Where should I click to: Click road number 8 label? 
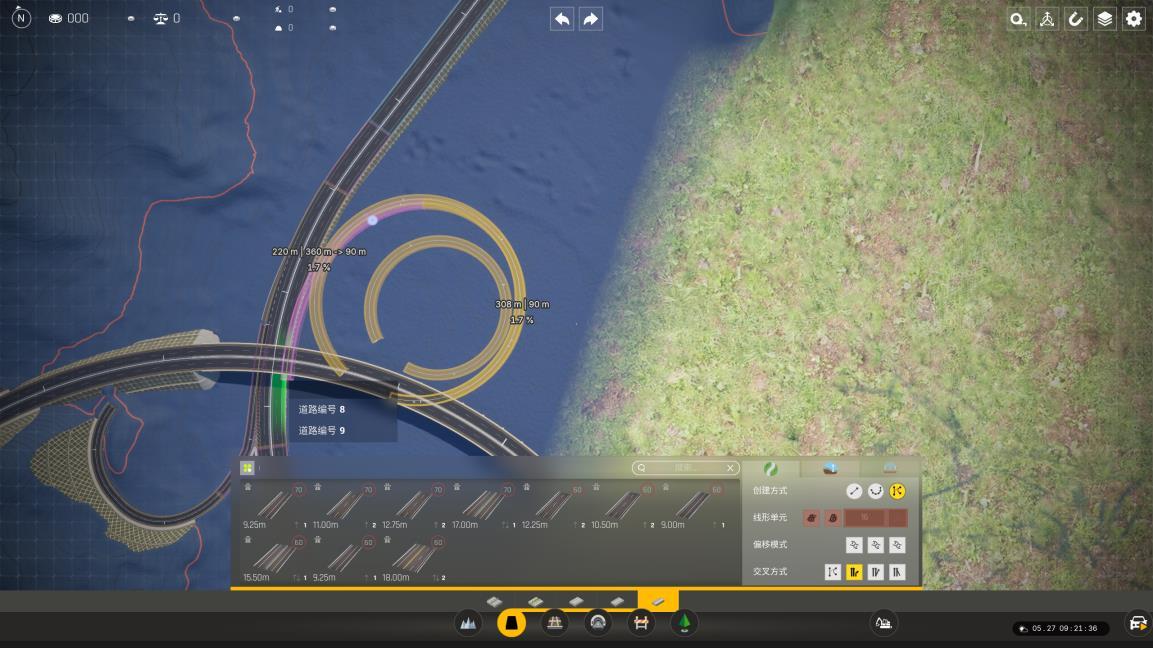[321, 410]
